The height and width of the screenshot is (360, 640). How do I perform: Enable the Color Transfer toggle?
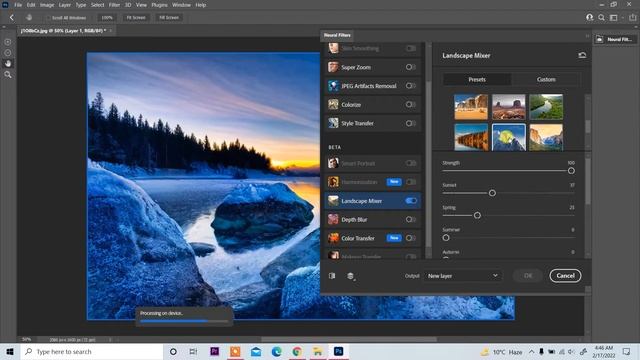[411, 238]
